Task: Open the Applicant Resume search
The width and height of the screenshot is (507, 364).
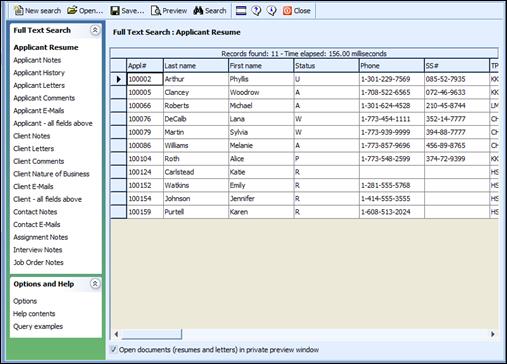Action: [x=46, y=47]
